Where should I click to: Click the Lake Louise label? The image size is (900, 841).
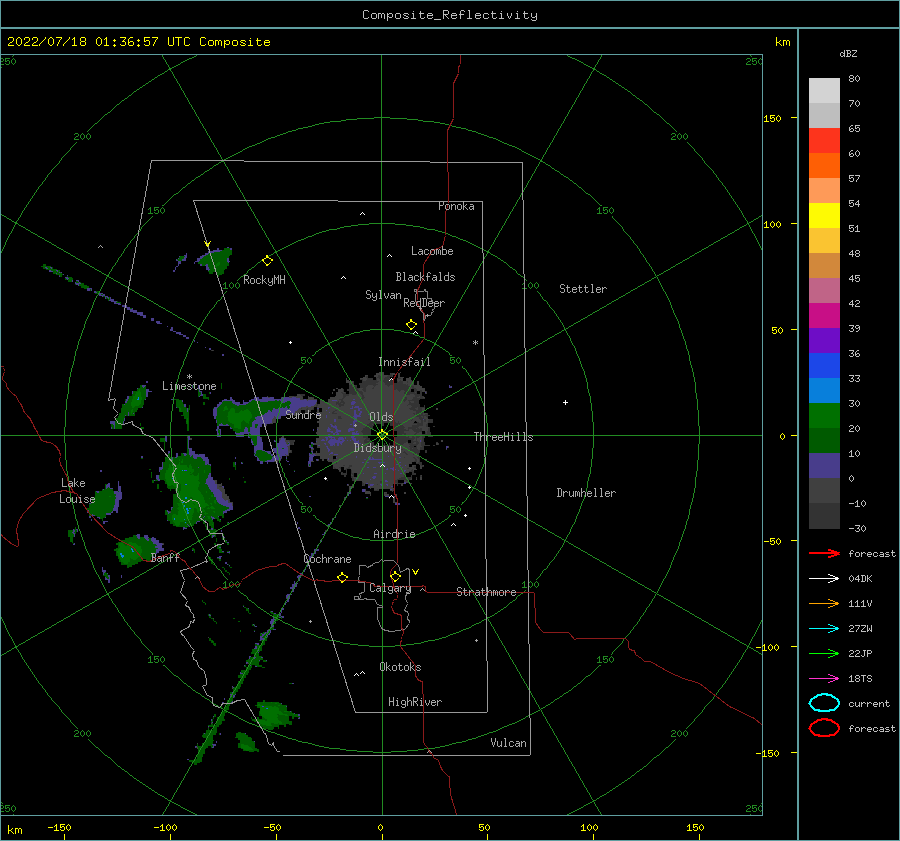[x=77, y=491]
